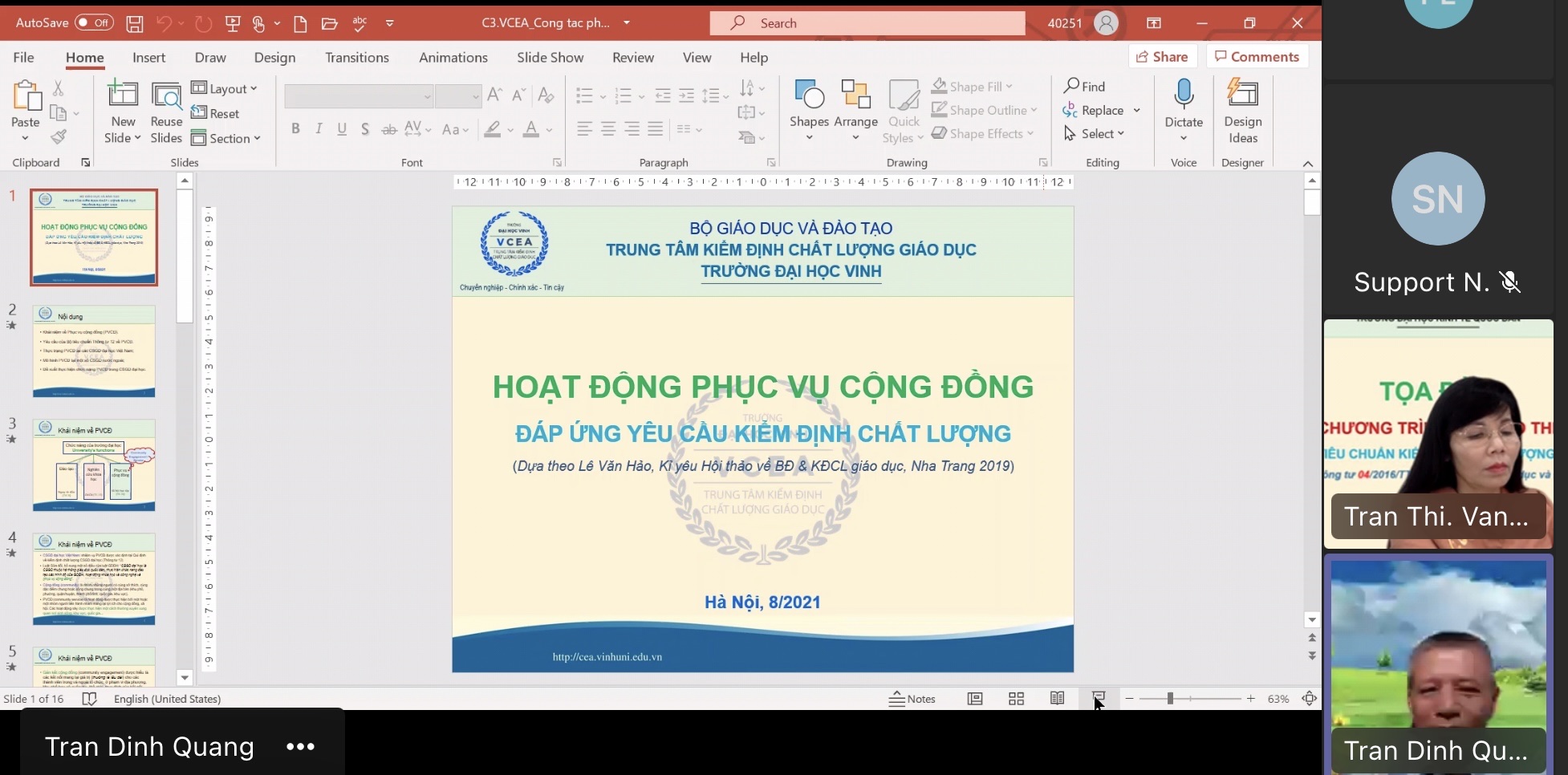Click the http://cea.vinhuni.edu.vn link on slide

pos(607,656)
